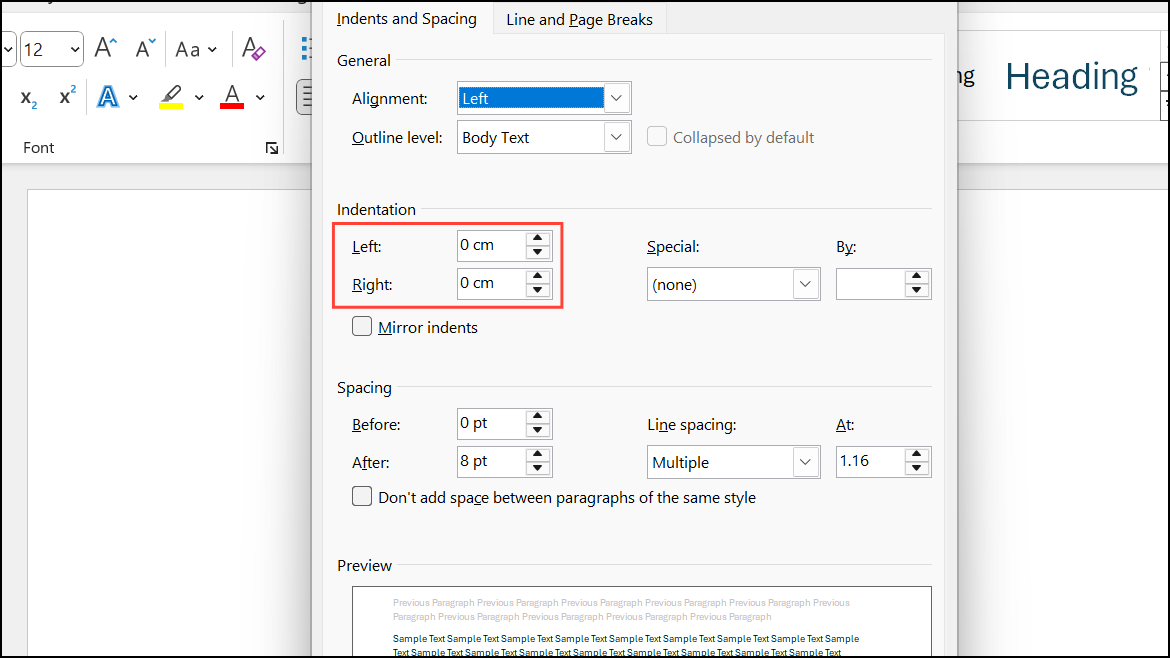
Task: Click the Increase Font Size icon
Action: (106, 48)
